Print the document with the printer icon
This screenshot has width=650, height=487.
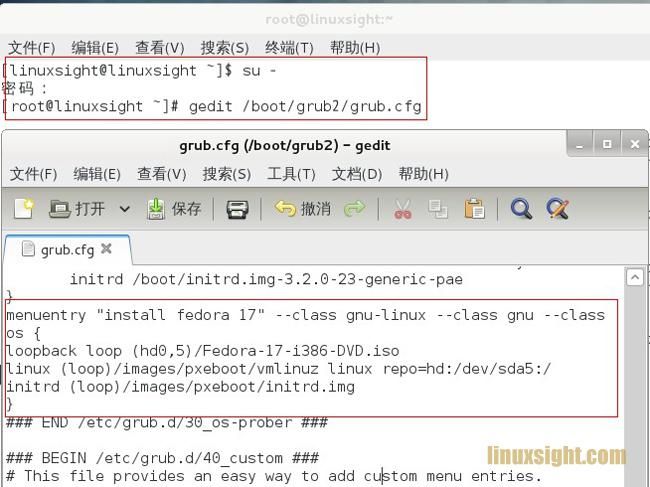[x=237, y=209]
